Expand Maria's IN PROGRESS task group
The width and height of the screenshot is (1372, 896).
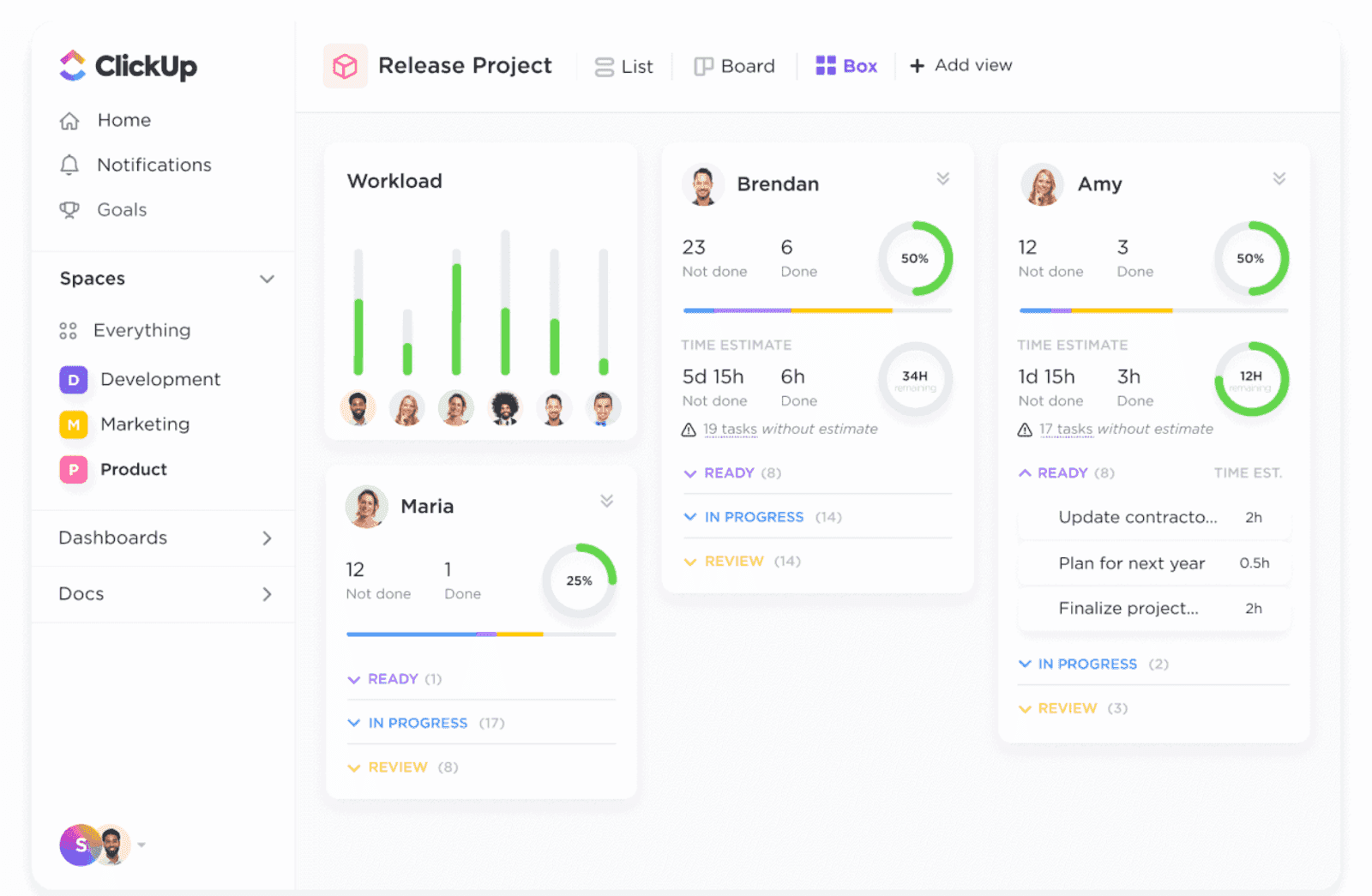pos(354,723)
